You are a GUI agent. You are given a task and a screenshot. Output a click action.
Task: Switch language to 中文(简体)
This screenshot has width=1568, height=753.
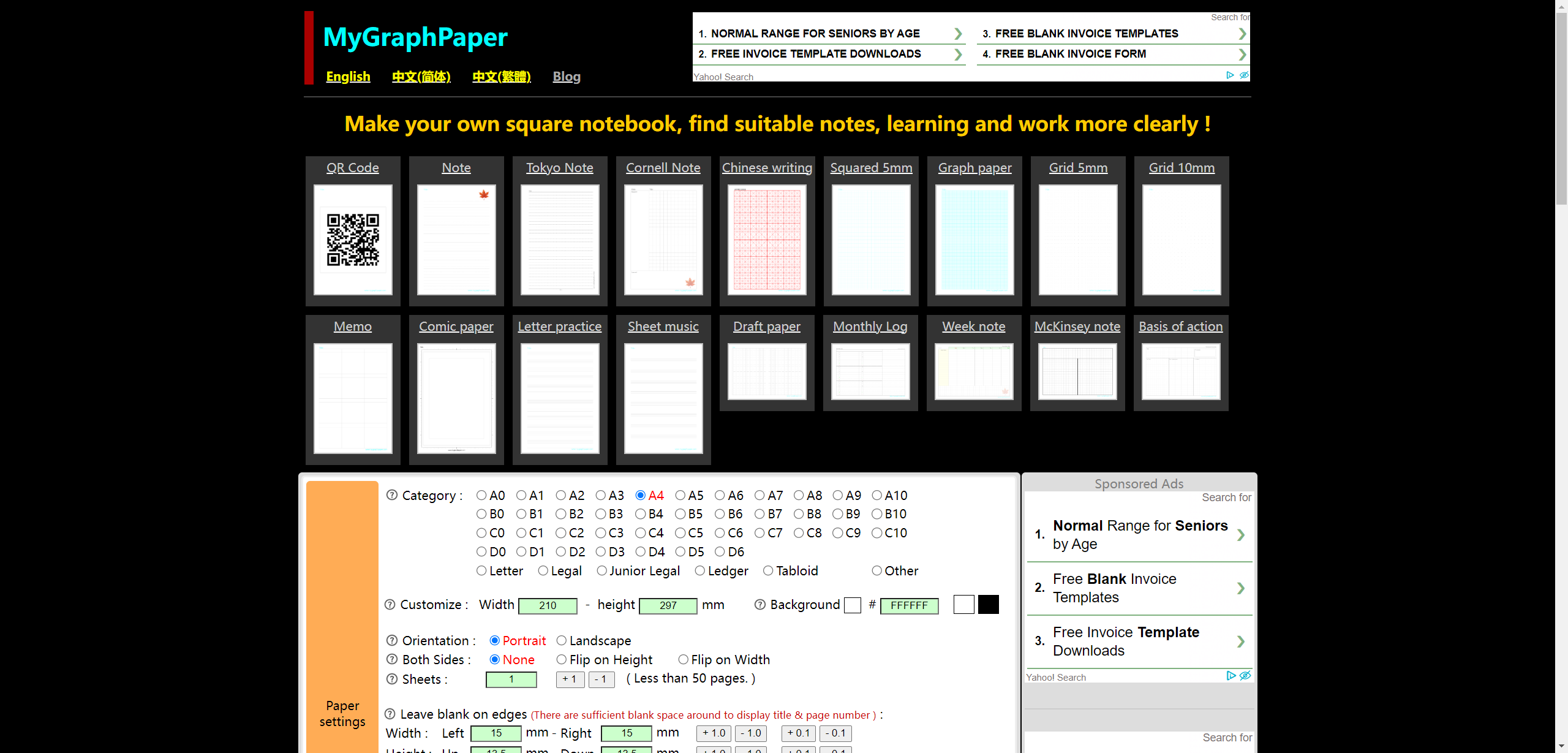(421, 77)
